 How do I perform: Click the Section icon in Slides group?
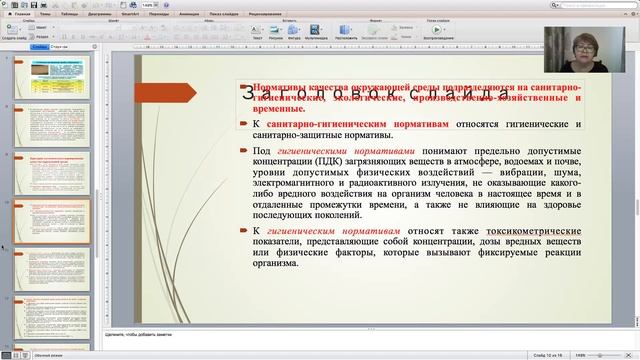click(31, 36)
